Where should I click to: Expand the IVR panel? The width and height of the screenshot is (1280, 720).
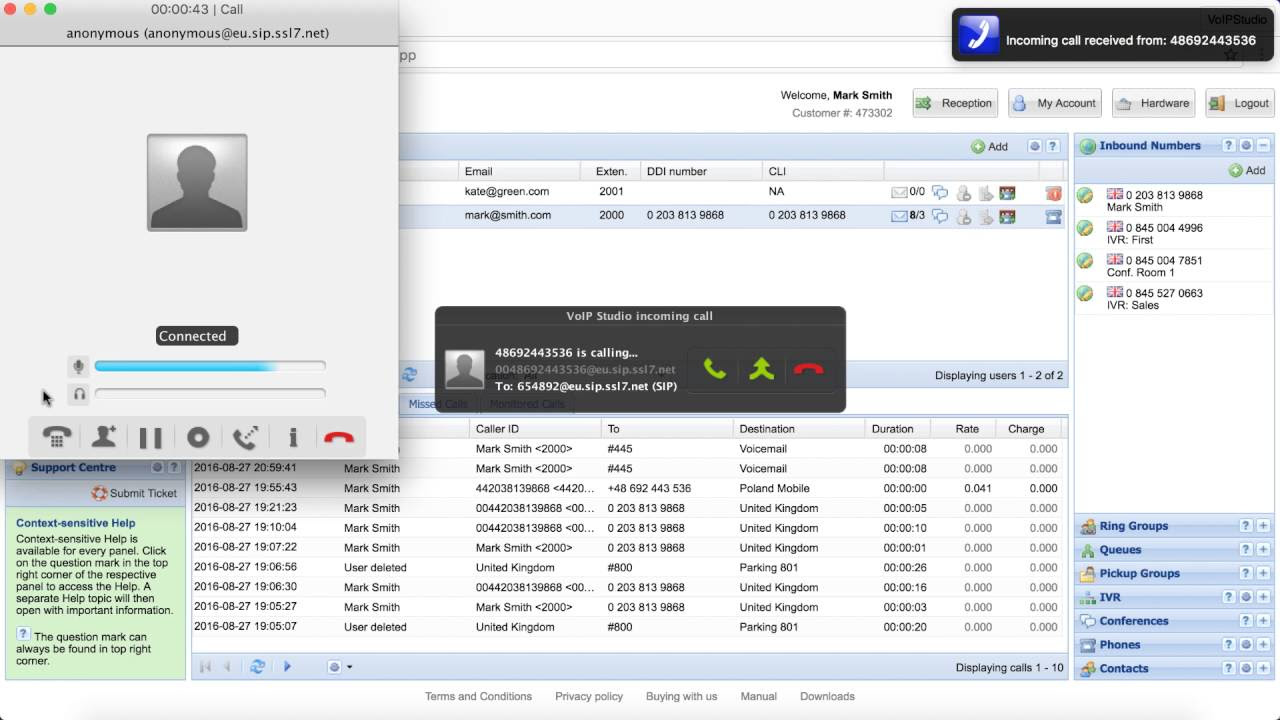pyautogui.click(x=1263, y=597)
